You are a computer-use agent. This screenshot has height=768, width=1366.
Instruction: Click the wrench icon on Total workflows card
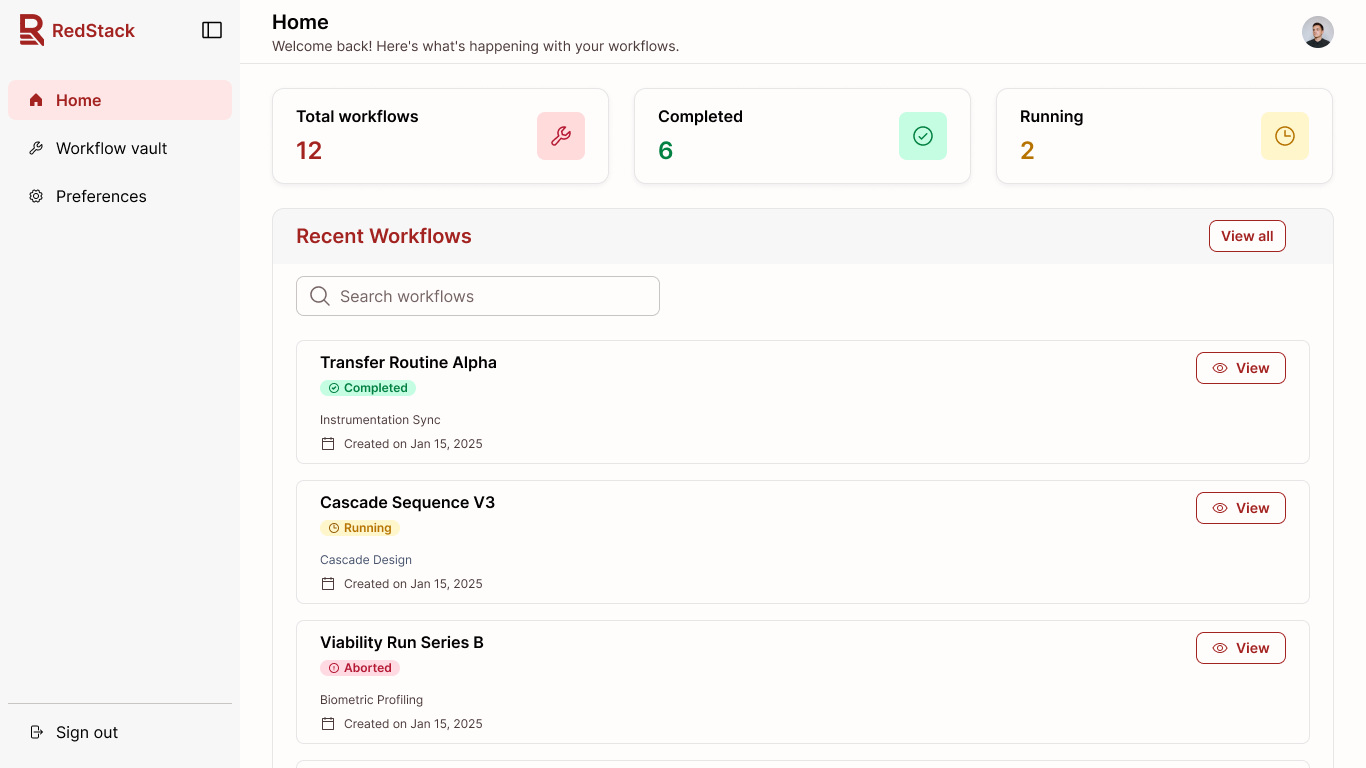(561, 136)
